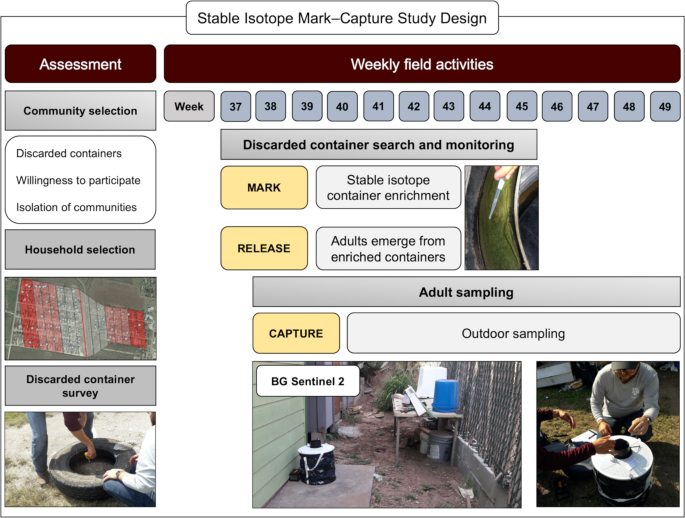The height and width of the screenshot is (518, 685).
Task: Open the discarded tire survey photo
Action: tap(80, 458)
